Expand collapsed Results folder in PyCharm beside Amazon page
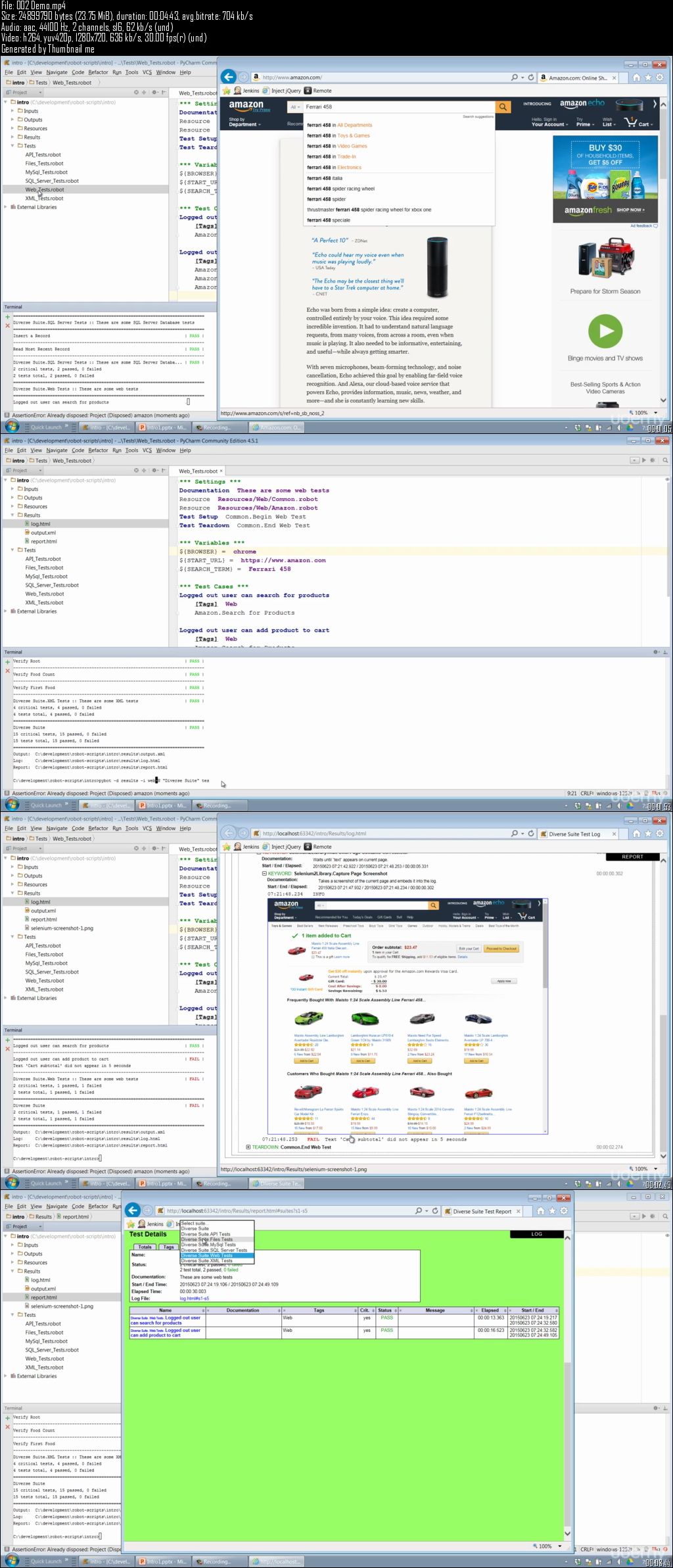Image resolution: width=673 pixels, height=1568 pixels. point(12,137)
